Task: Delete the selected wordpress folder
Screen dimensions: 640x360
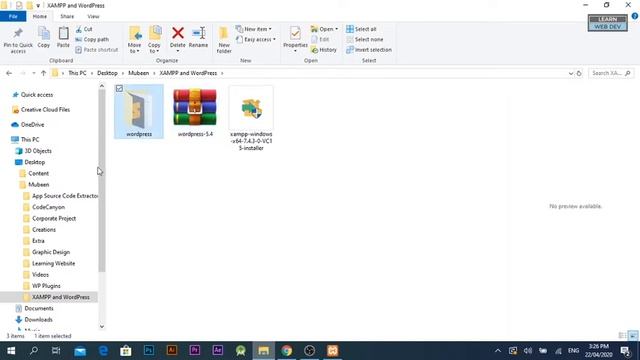Action: point(178,37)
